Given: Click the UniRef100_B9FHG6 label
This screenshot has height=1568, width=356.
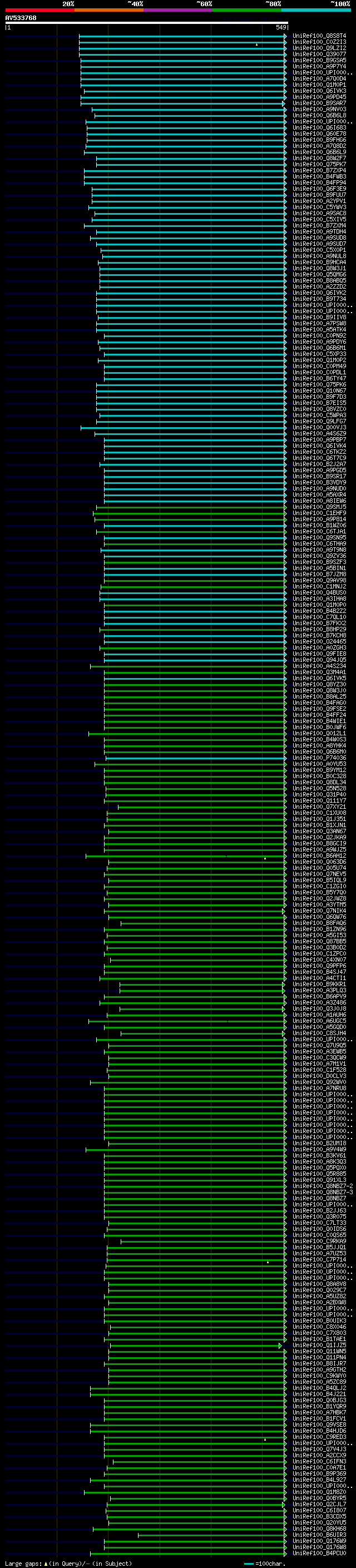Looking at the screenshot, I should tap(319, 140).
